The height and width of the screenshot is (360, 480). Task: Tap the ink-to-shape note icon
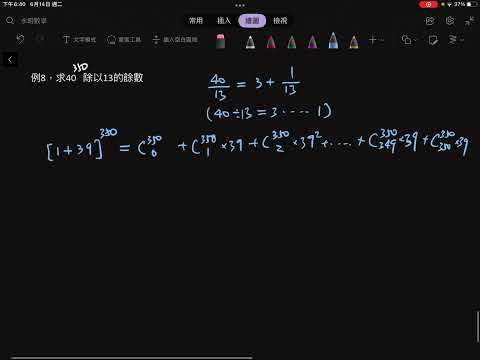433,40
